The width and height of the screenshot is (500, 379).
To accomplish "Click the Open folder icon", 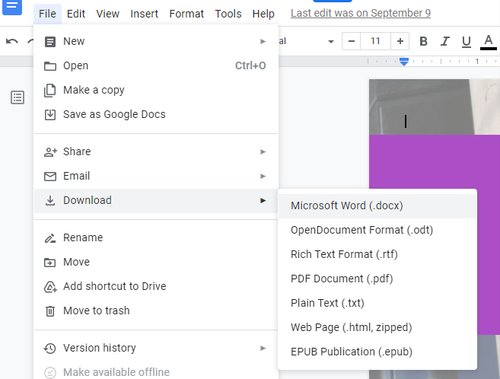I will [x=50, y=66].
